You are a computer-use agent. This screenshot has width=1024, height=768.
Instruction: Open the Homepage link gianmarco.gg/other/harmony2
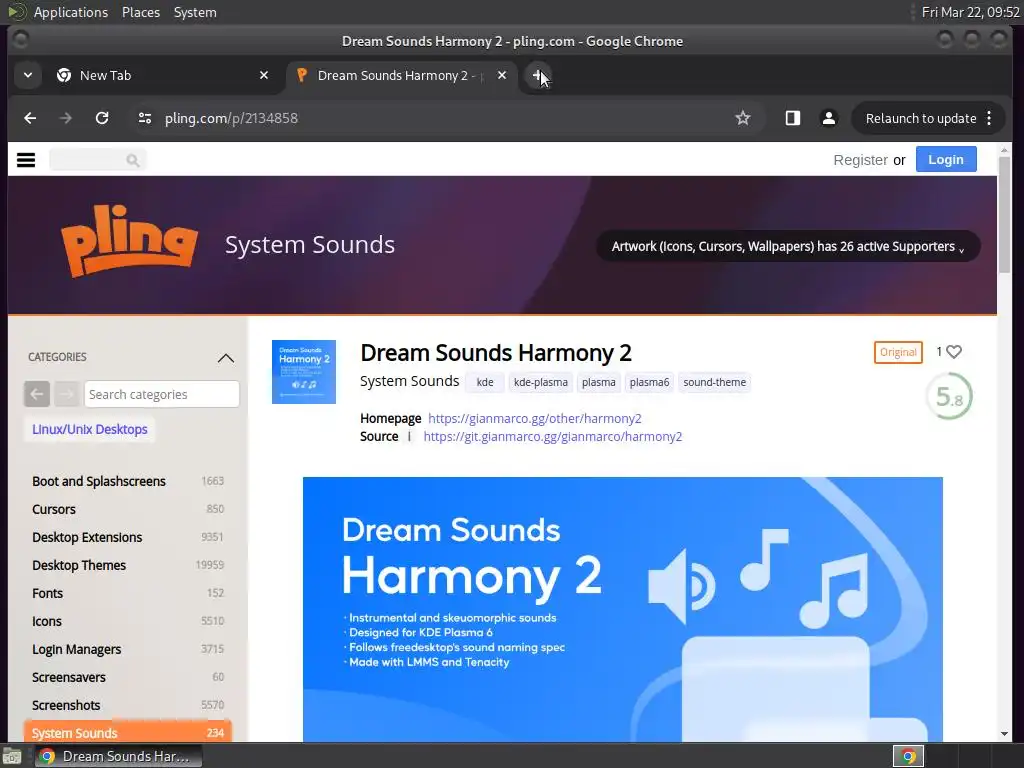pos(535,418)
